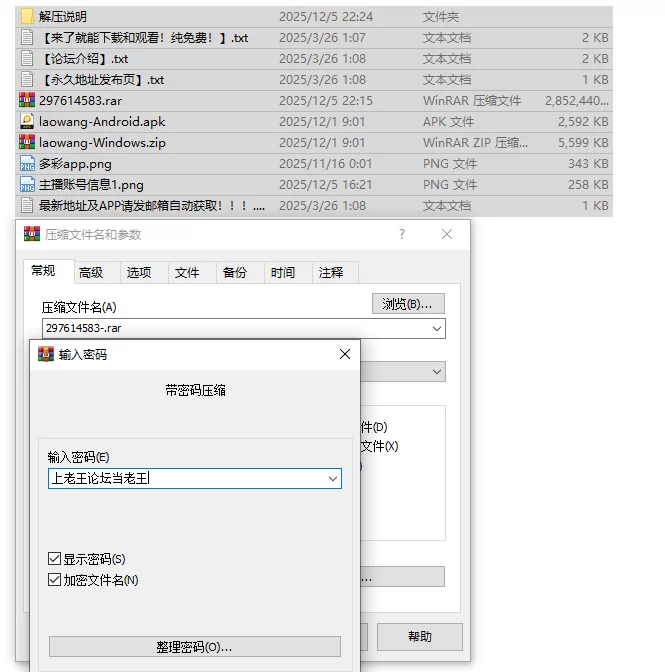Select file name 多彩app.png
This screenshot has height=672, width=665.
pos(75,164)
